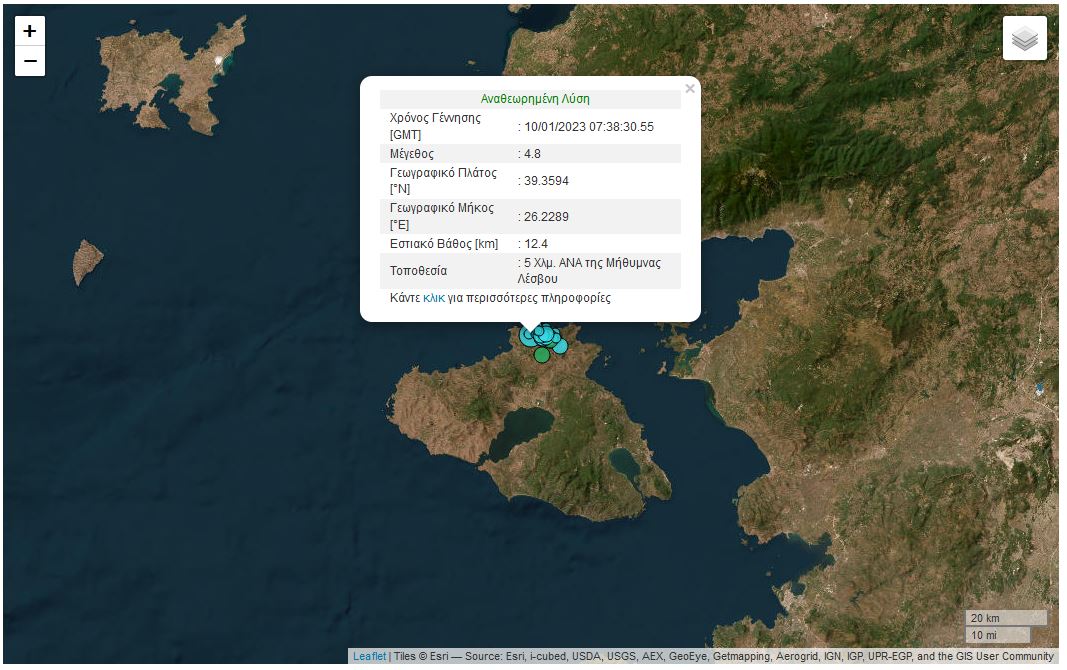The width and height of the screenshot is (1067, 670).
Task: Open the map layers control
Action: tap(1025, 39)
